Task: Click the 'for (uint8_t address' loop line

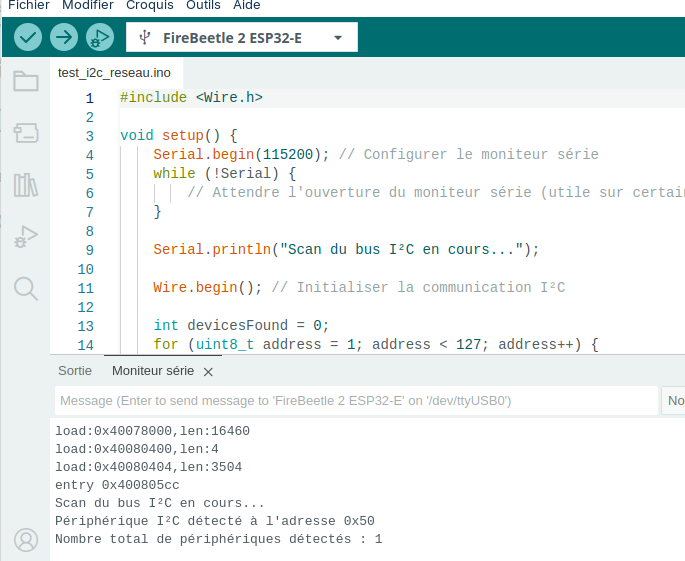Action: (376, 345)
